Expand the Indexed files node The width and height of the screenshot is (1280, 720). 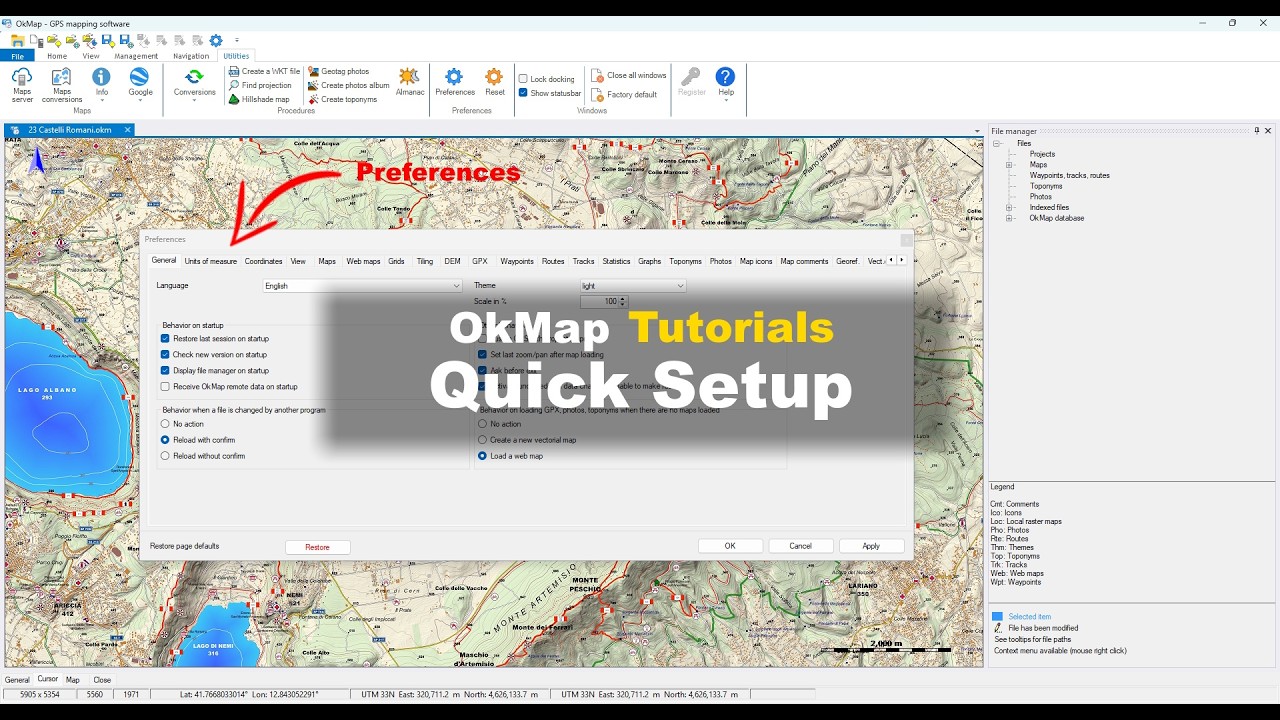click(1009, 208)
